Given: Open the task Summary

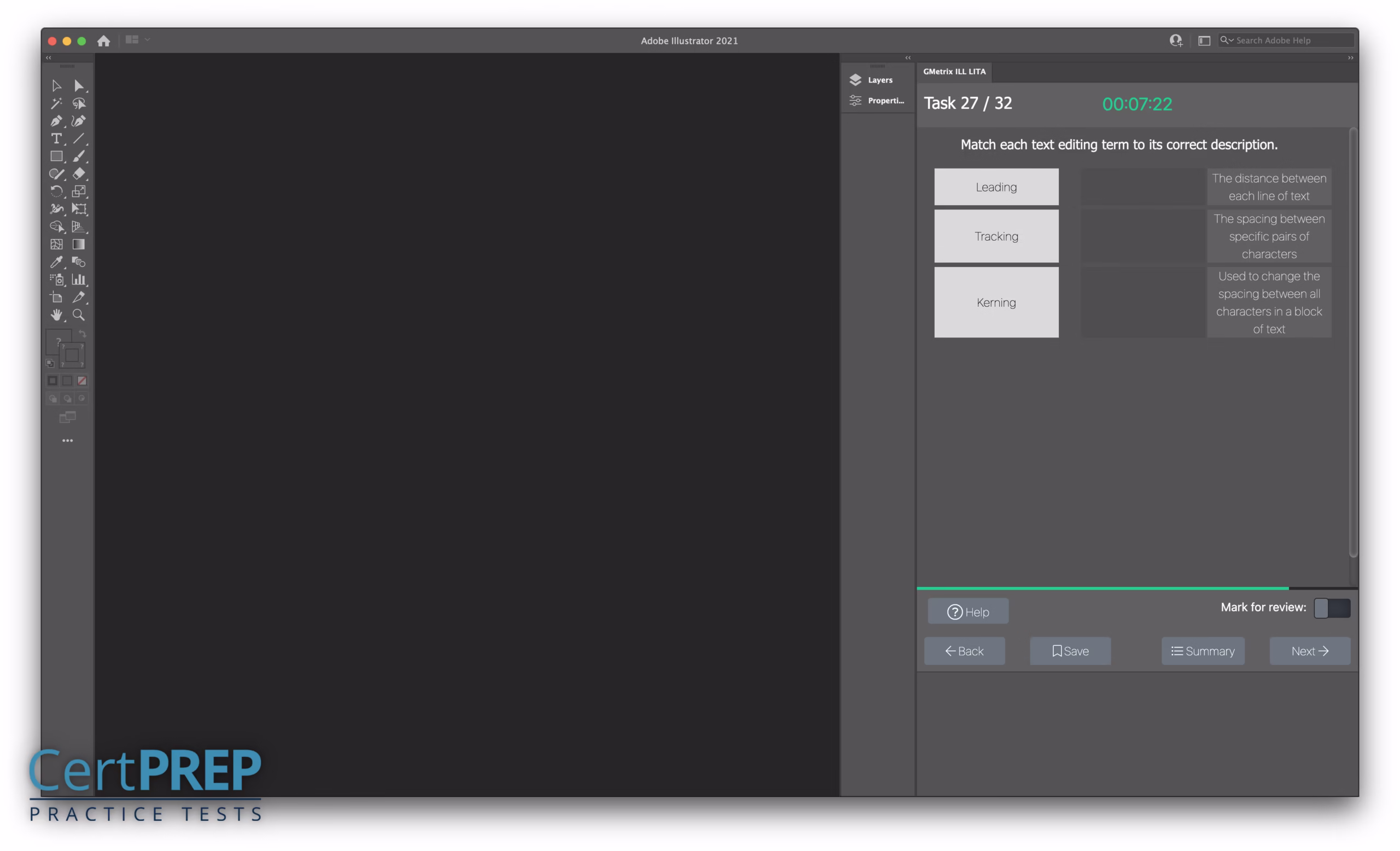Looking at the screenshot, I should tap(1202, 651).
